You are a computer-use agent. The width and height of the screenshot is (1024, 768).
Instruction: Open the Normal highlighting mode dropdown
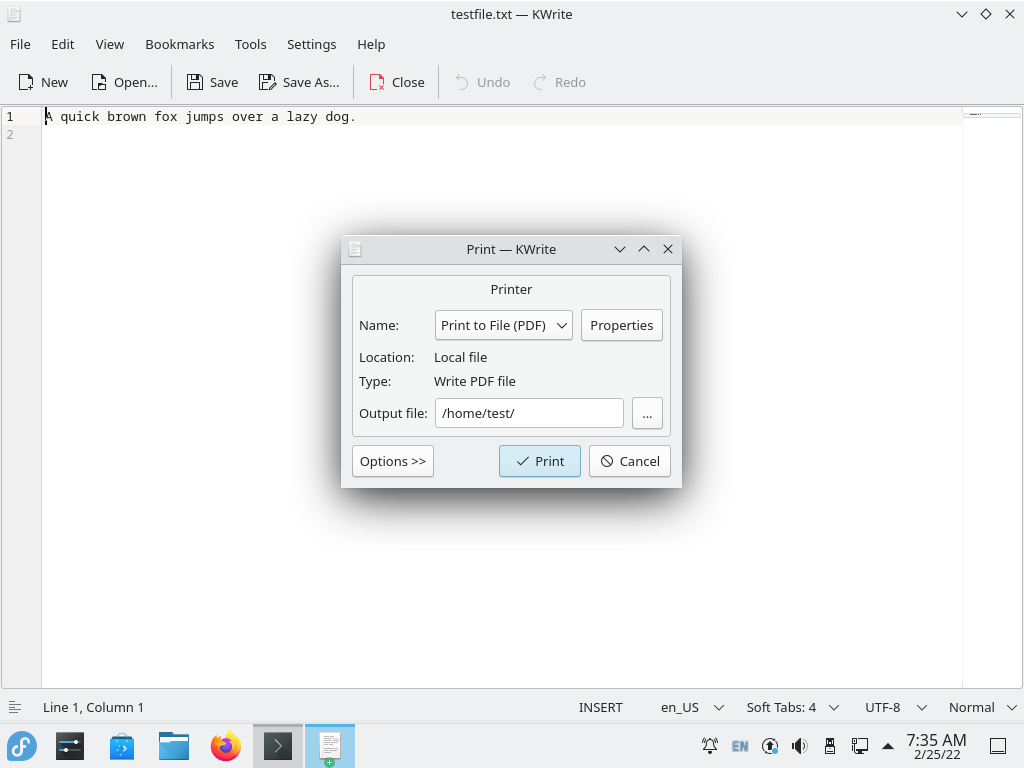point(982,707)
